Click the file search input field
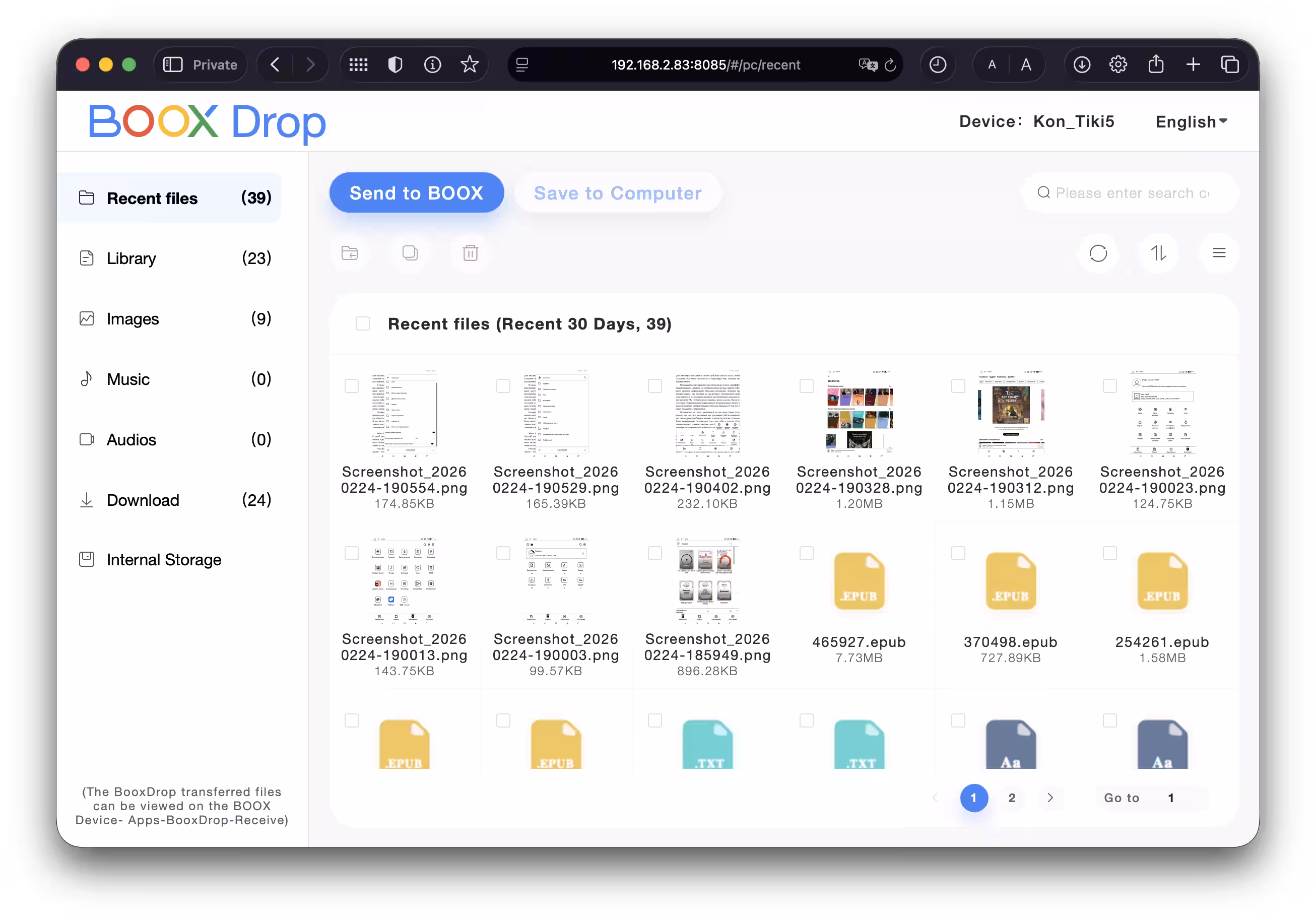Screen dimensions: 1316x922 [1132, 193]
